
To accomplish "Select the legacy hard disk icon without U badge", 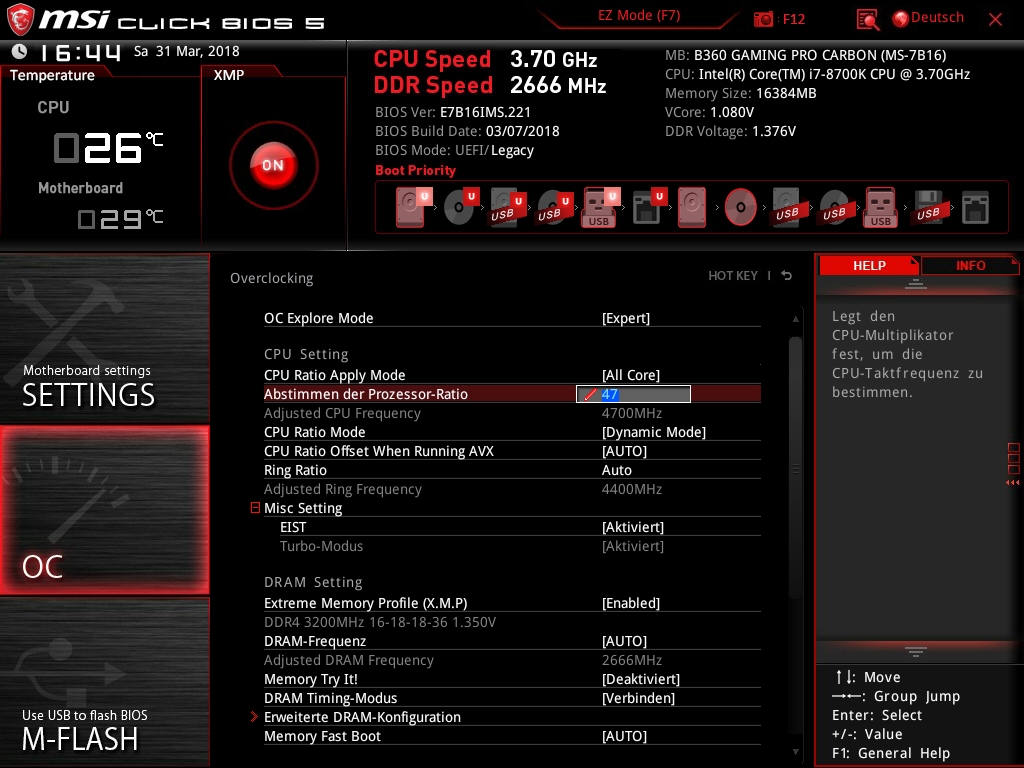I will click(x=692, y=207).
